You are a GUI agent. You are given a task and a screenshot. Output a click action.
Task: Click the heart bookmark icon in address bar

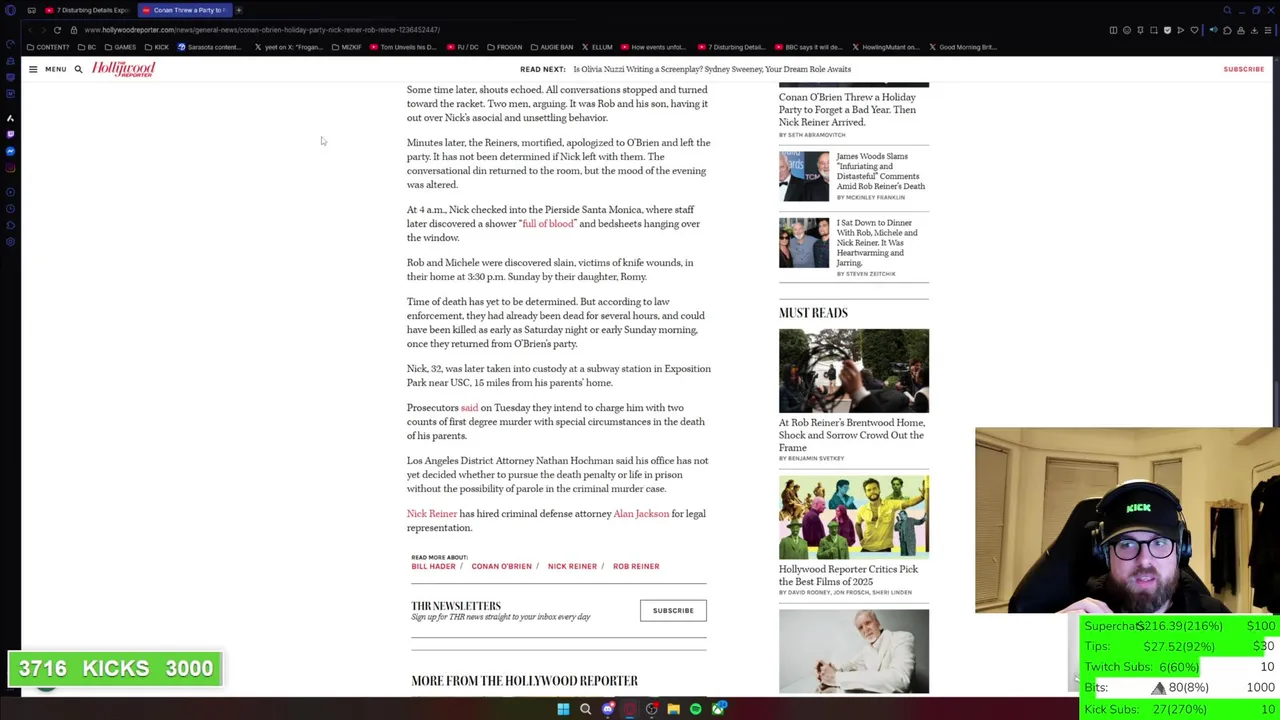tap(1194, 30)
